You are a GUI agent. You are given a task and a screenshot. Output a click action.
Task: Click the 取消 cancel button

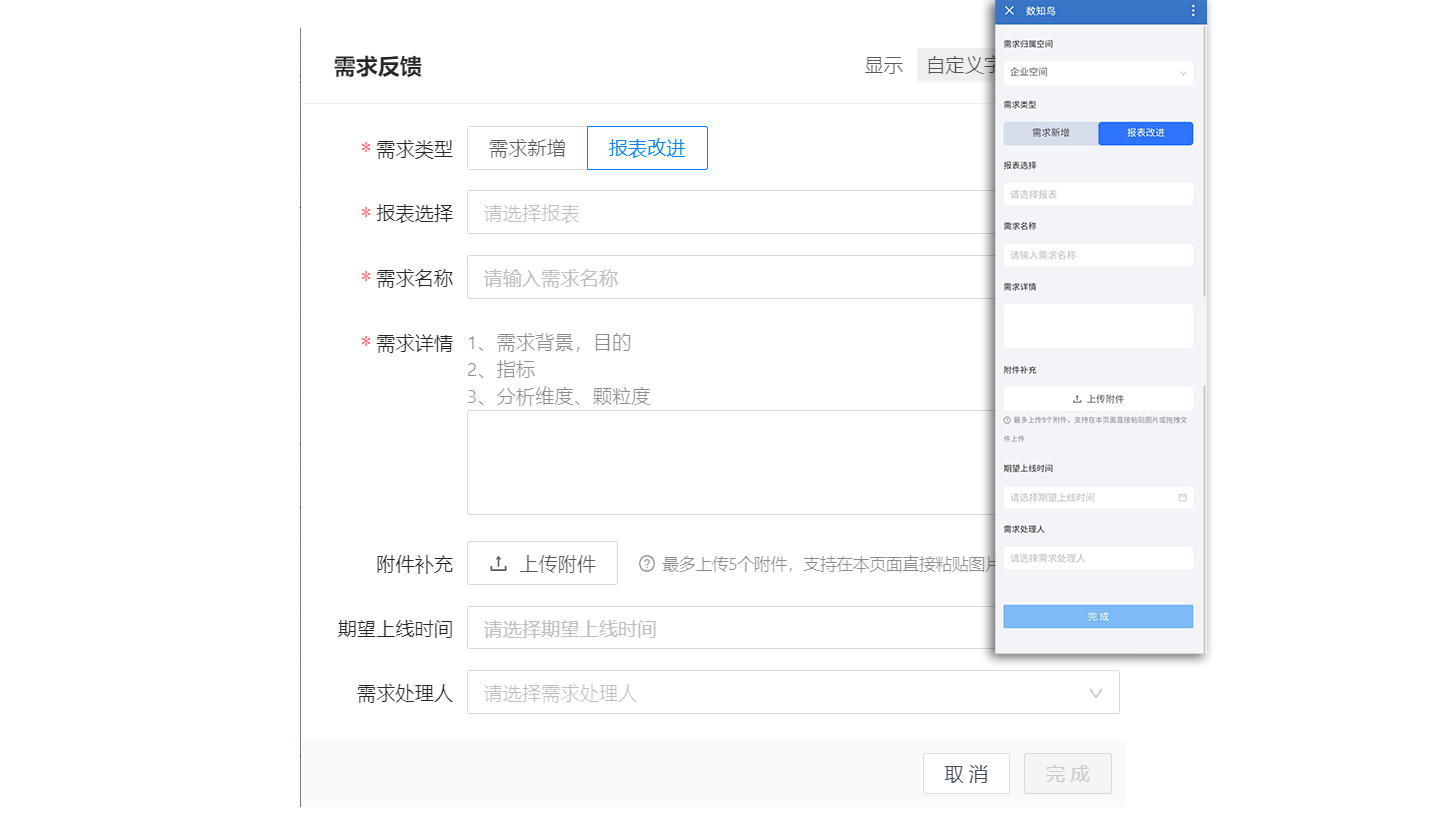(x=965, y=773)
